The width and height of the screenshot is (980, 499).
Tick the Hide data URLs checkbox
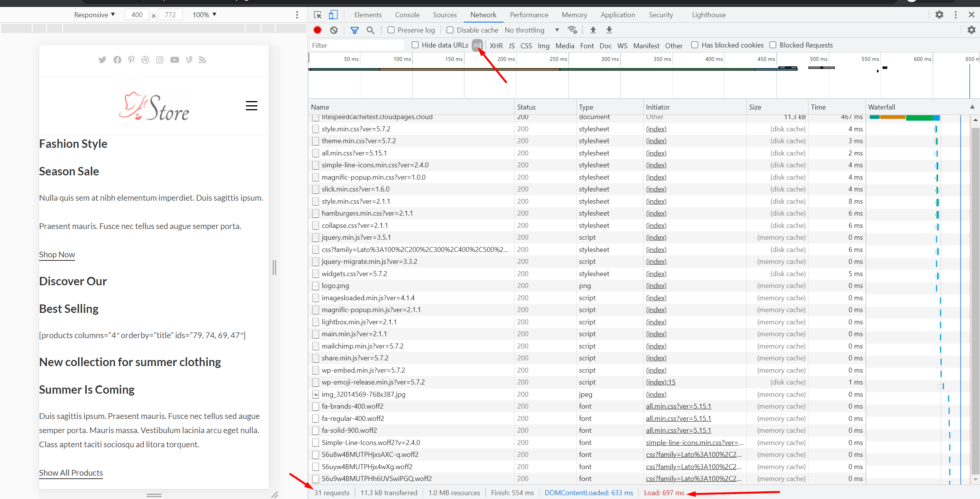(416, 45)
